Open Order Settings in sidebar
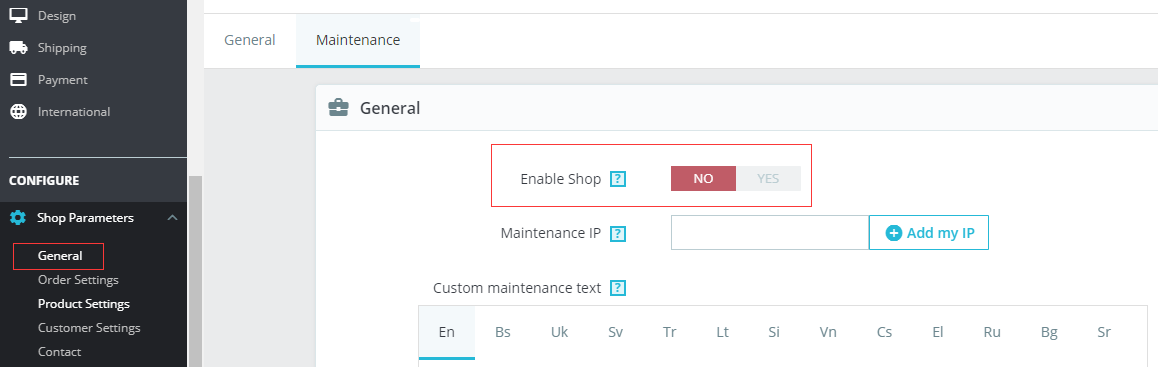Image resolution: width=1158 pixels, height=367 pixels. click(78, 280)
